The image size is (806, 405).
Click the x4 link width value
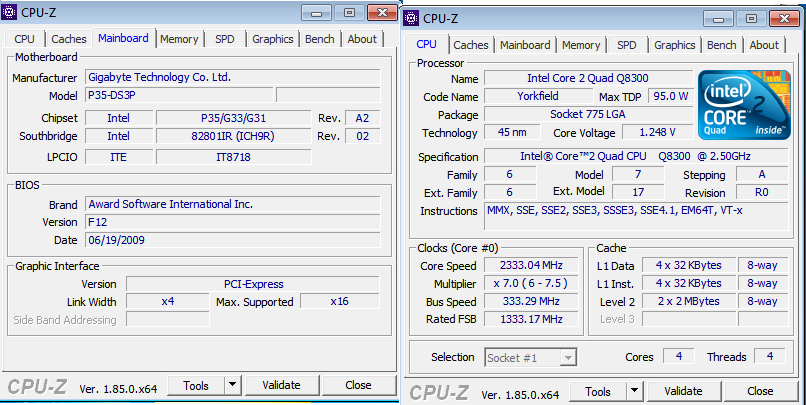pyautogui.click(x=168, y=302)
